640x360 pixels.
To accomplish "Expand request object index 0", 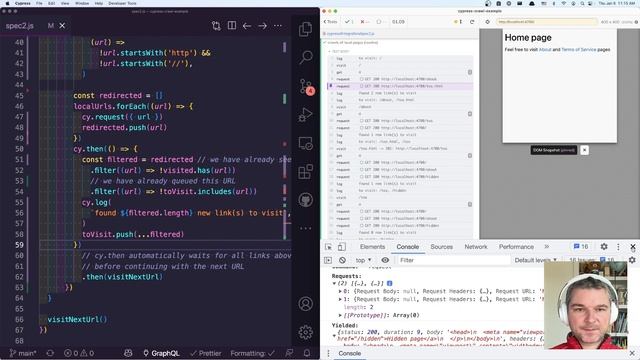I will click(x=340, y=291).
